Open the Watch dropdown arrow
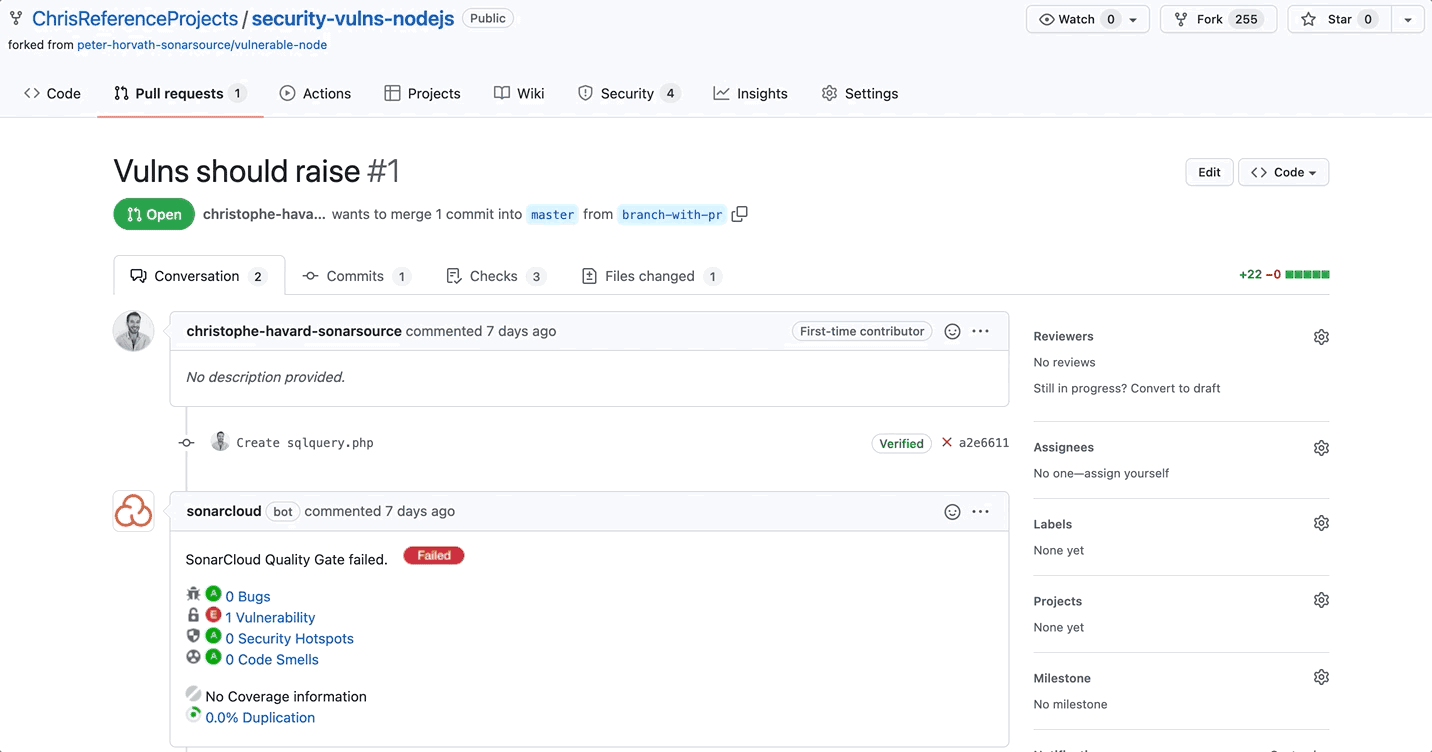 click(x=1135, y=18)
